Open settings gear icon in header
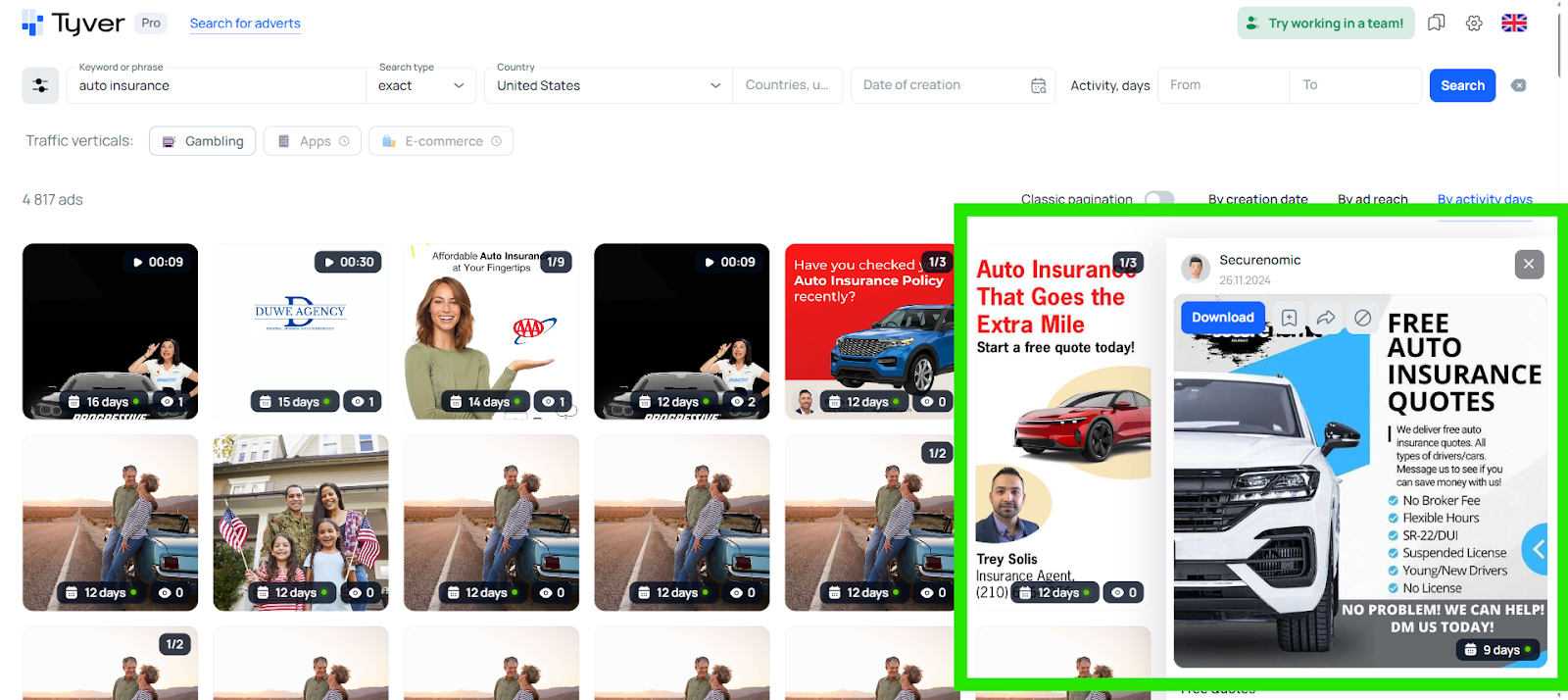This screenshot has width=1568, height=700. pos(1474,23)
